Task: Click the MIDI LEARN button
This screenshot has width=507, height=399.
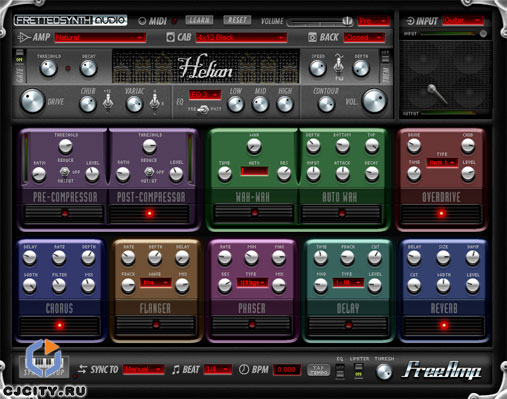Action: [x=199, y=20]
